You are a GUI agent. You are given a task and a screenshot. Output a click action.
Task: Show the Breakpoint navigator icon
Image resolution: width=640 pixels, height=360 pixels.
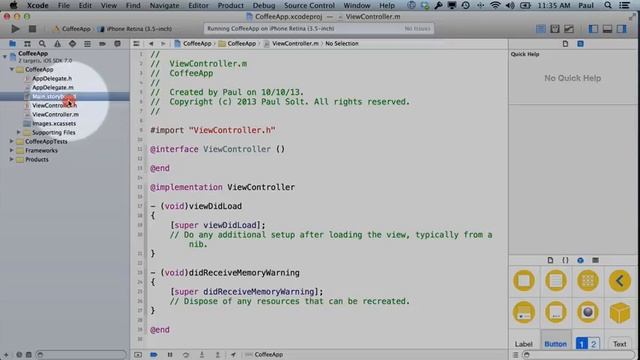click(102, 44)
